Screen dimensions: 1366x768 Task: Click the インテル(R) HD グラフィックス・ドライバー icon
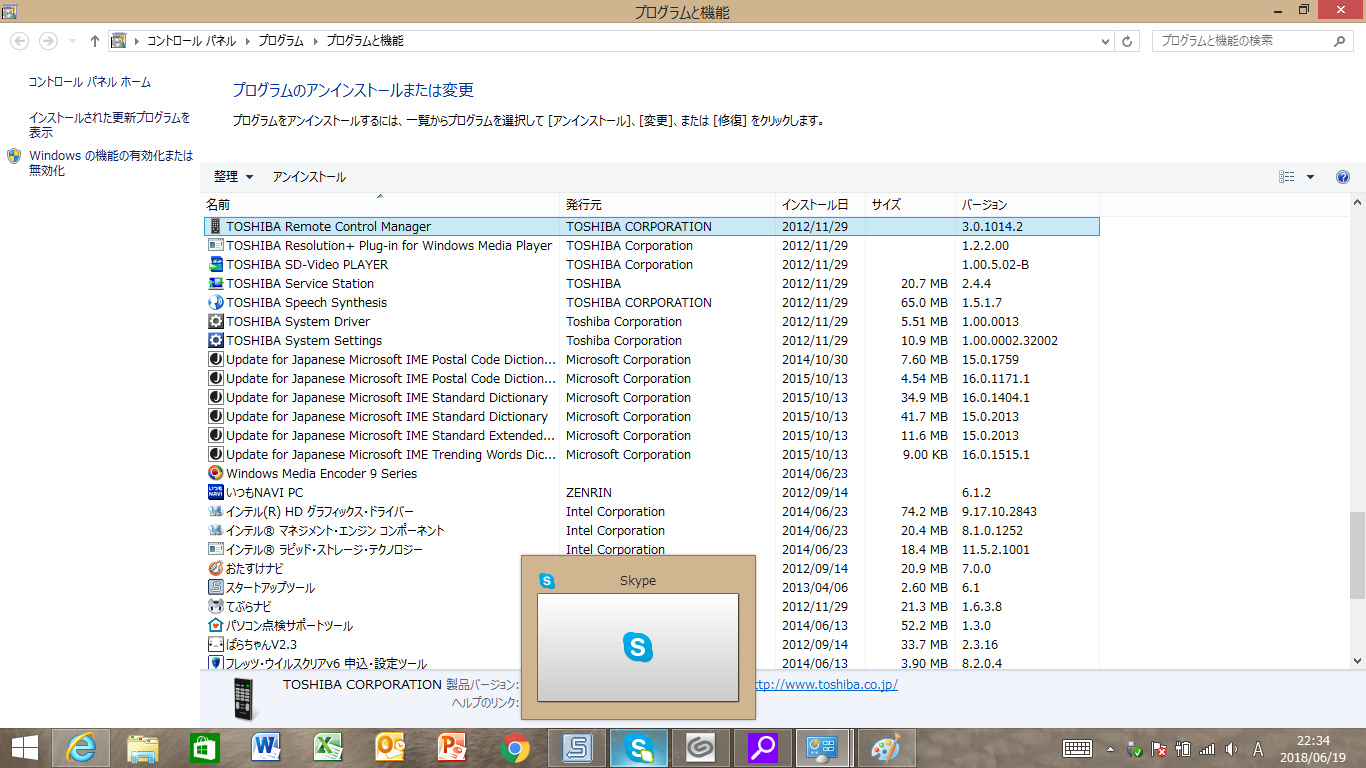click(x=215, y=512)
